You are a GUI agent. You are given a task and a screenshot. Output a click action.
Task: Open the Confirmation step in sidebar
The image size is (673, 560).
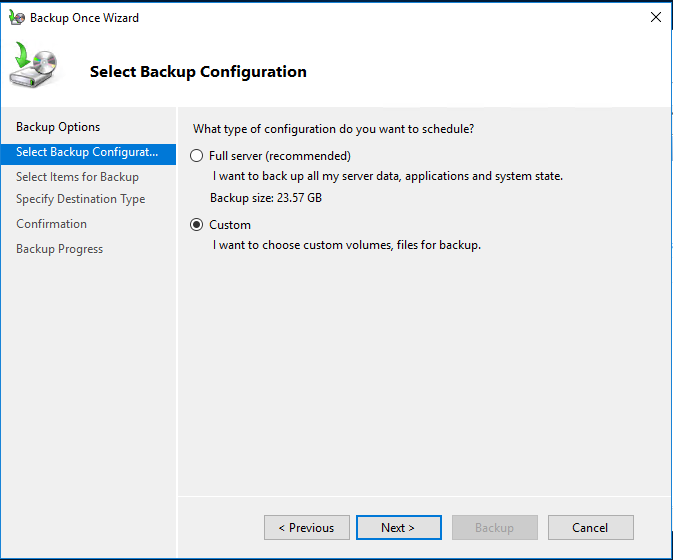click(x=52, y=224)
